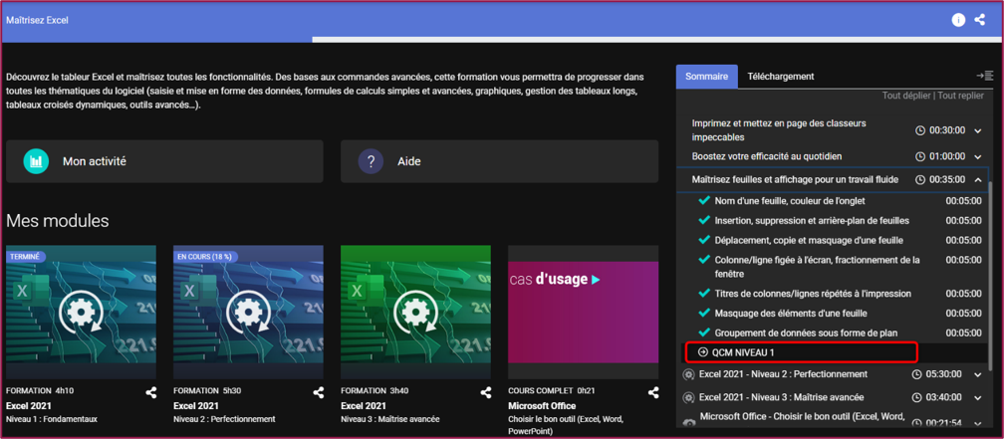The image size is (1004, 439).
Task: Share Excel 2021 Niveau 2 module
Action: (x=318, y=392)
